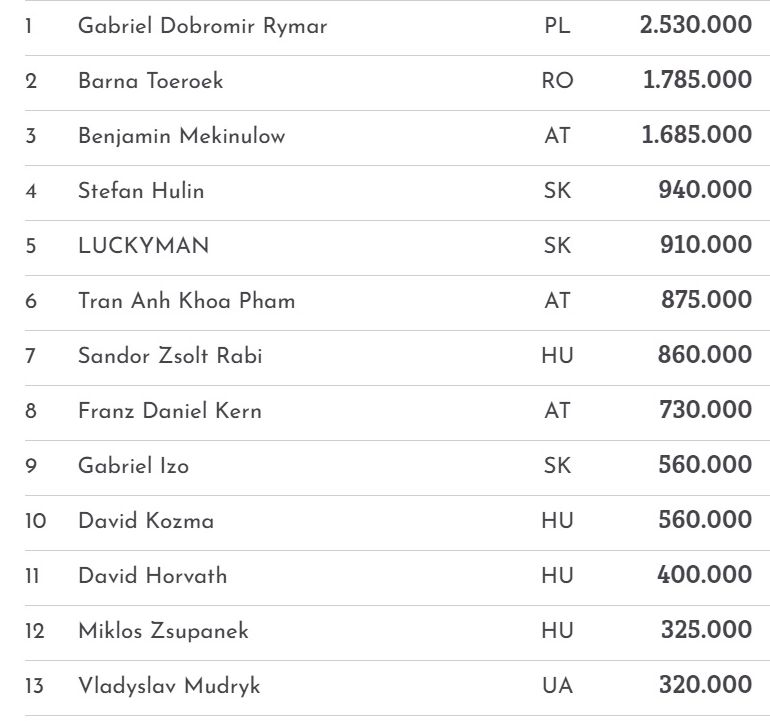Click the 2.530.000 chip count
This screenshot has width=770, height=721.
click(695, 25)
